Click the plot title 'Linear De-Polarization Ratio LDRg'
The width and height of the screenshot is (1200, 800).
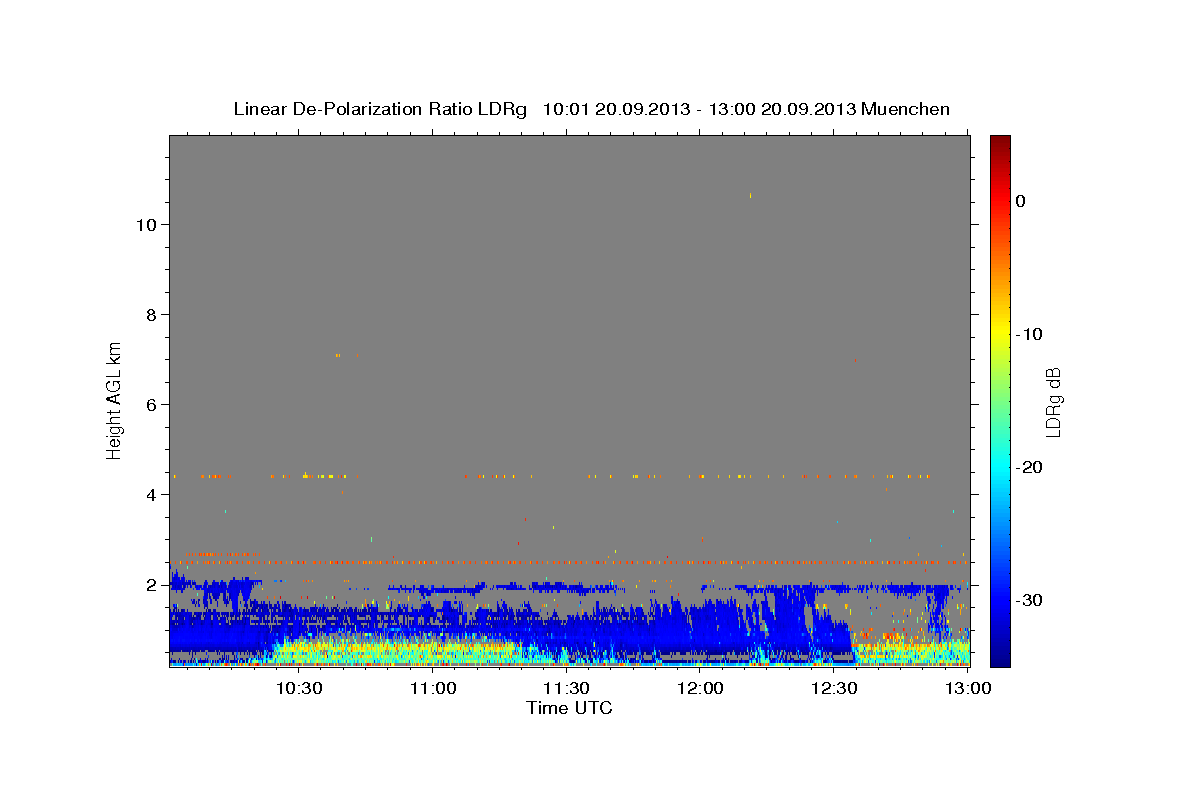point(380,109)
